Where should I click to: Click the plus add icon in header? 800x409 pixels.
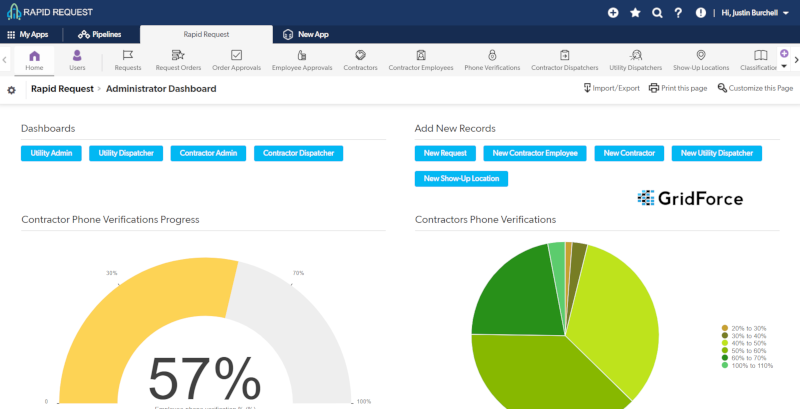click(613, 13)
